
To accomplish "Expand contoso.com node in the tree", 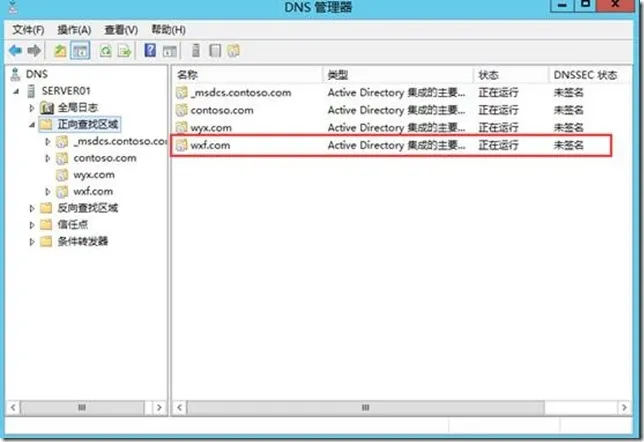I will (48, 158).
